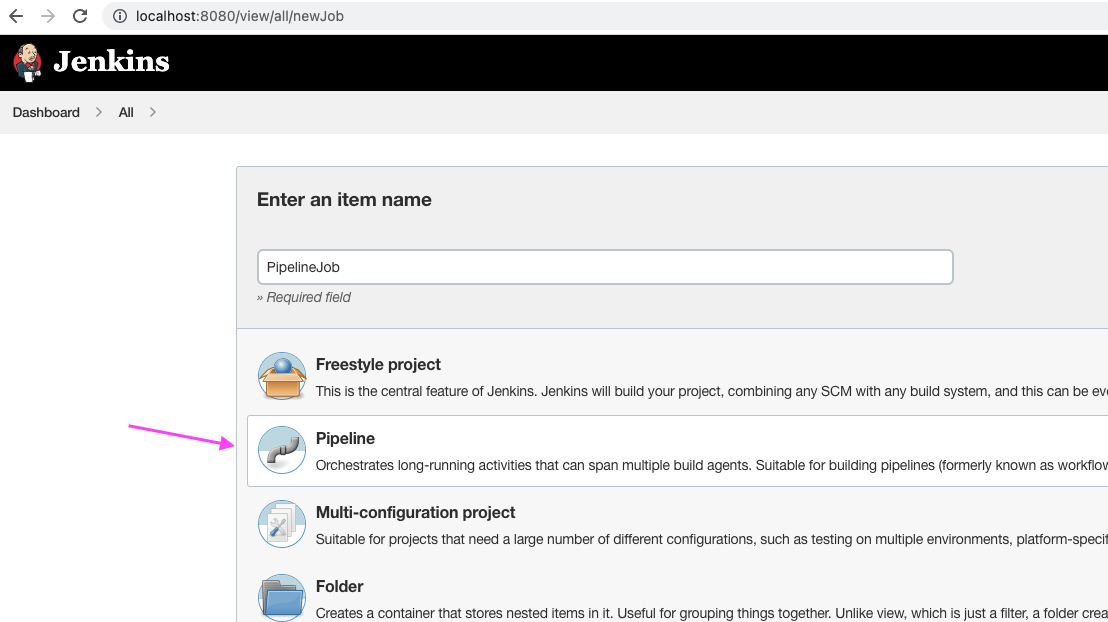
Task: Click the Pipeline gears icon
Action: tap(281, 450)
